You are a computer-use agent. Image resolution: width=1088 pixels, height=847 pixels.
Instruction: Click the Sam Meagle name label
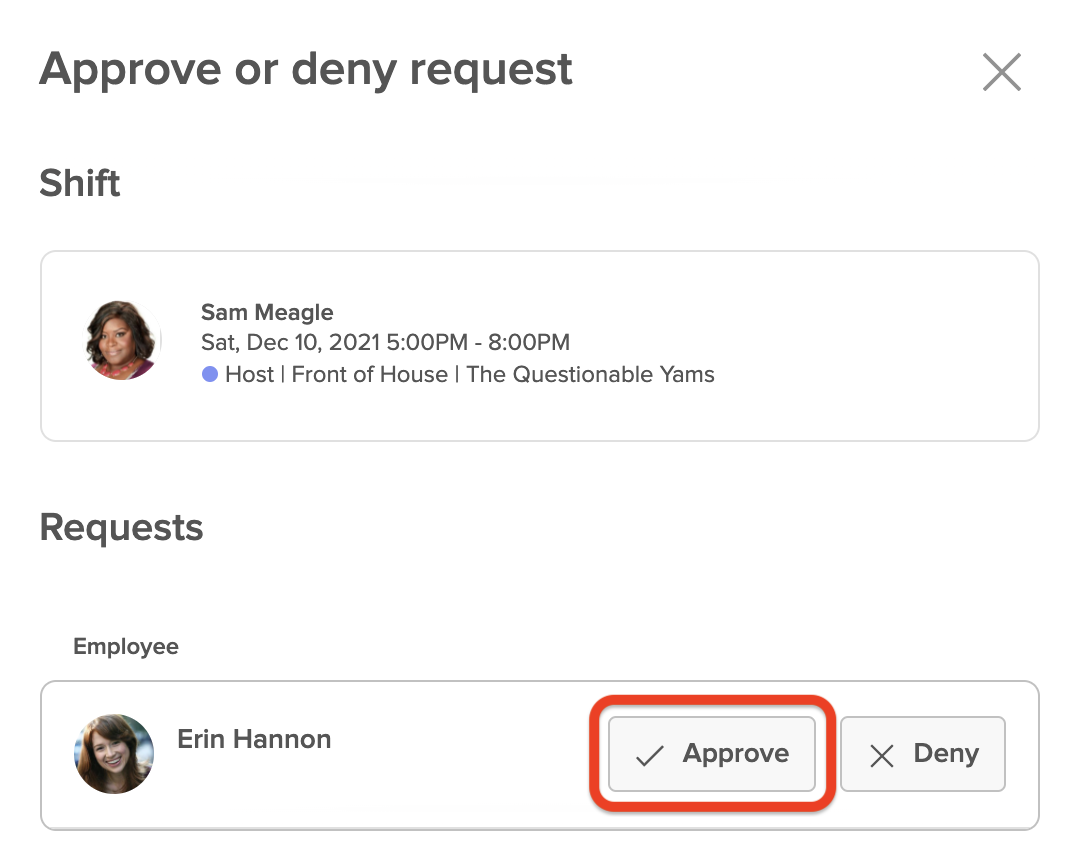click(x=267, y=312)
